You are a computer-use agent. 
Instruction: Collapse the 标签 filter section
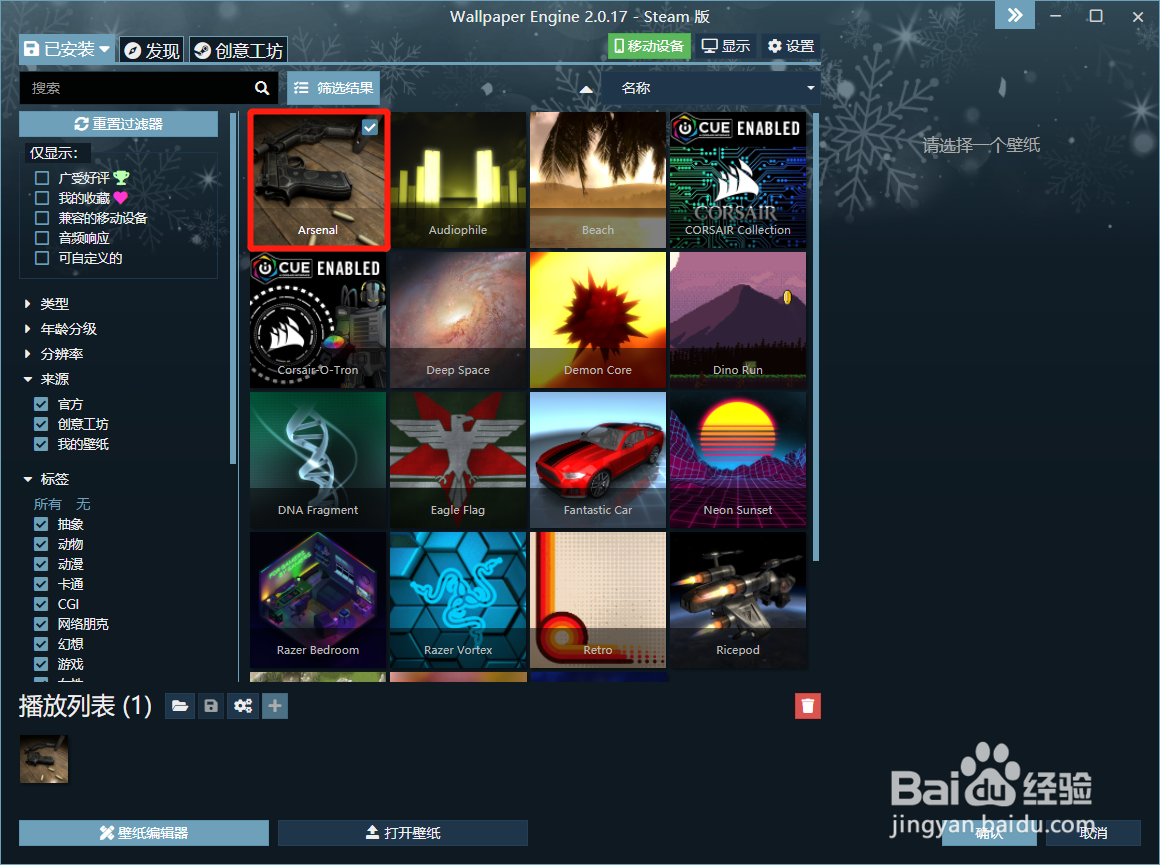[x=47, y=479]
